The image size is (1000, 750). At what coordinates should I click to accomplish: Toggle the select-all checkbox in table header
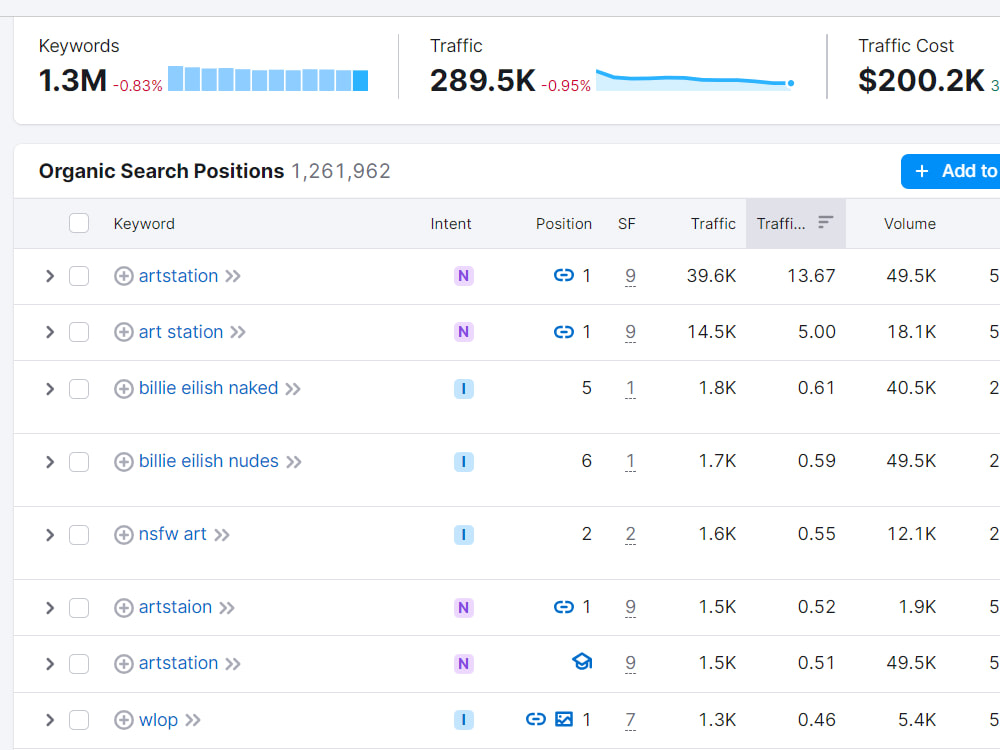click(x=79, y=223)
